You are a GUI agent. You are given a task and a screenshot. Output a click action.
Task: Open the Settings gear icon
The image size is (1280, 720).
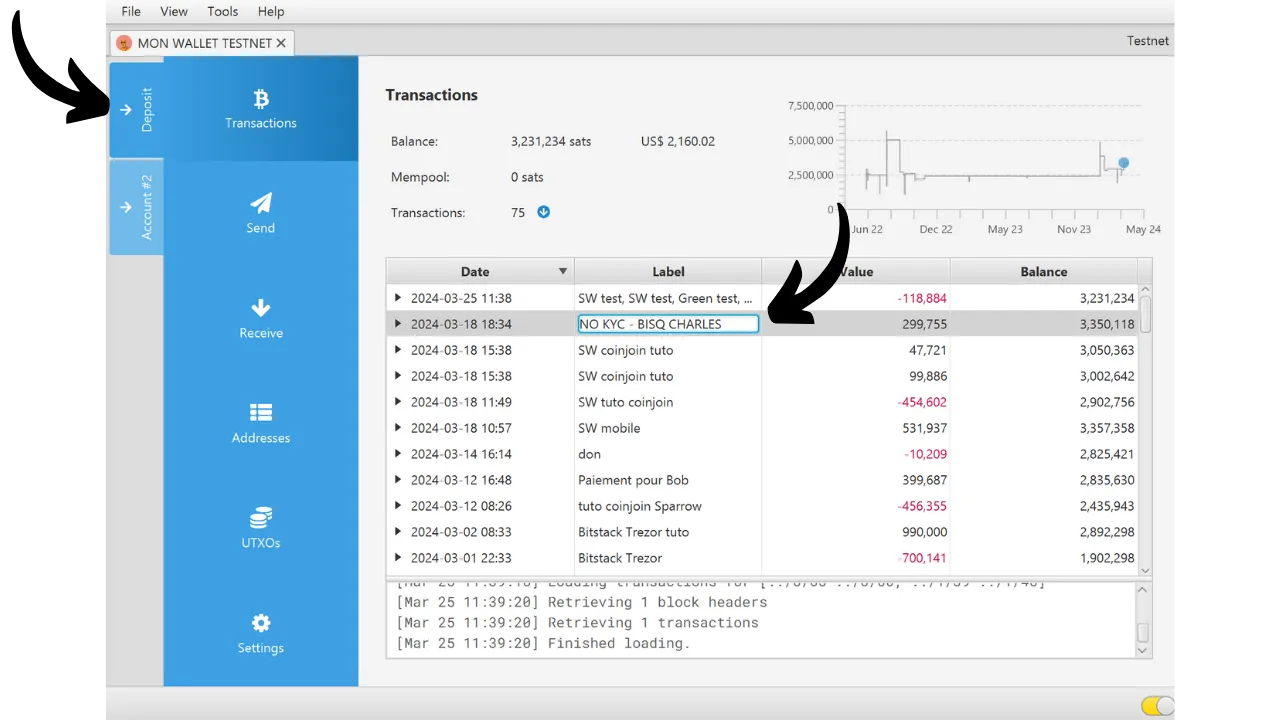(x=261, y=624)
